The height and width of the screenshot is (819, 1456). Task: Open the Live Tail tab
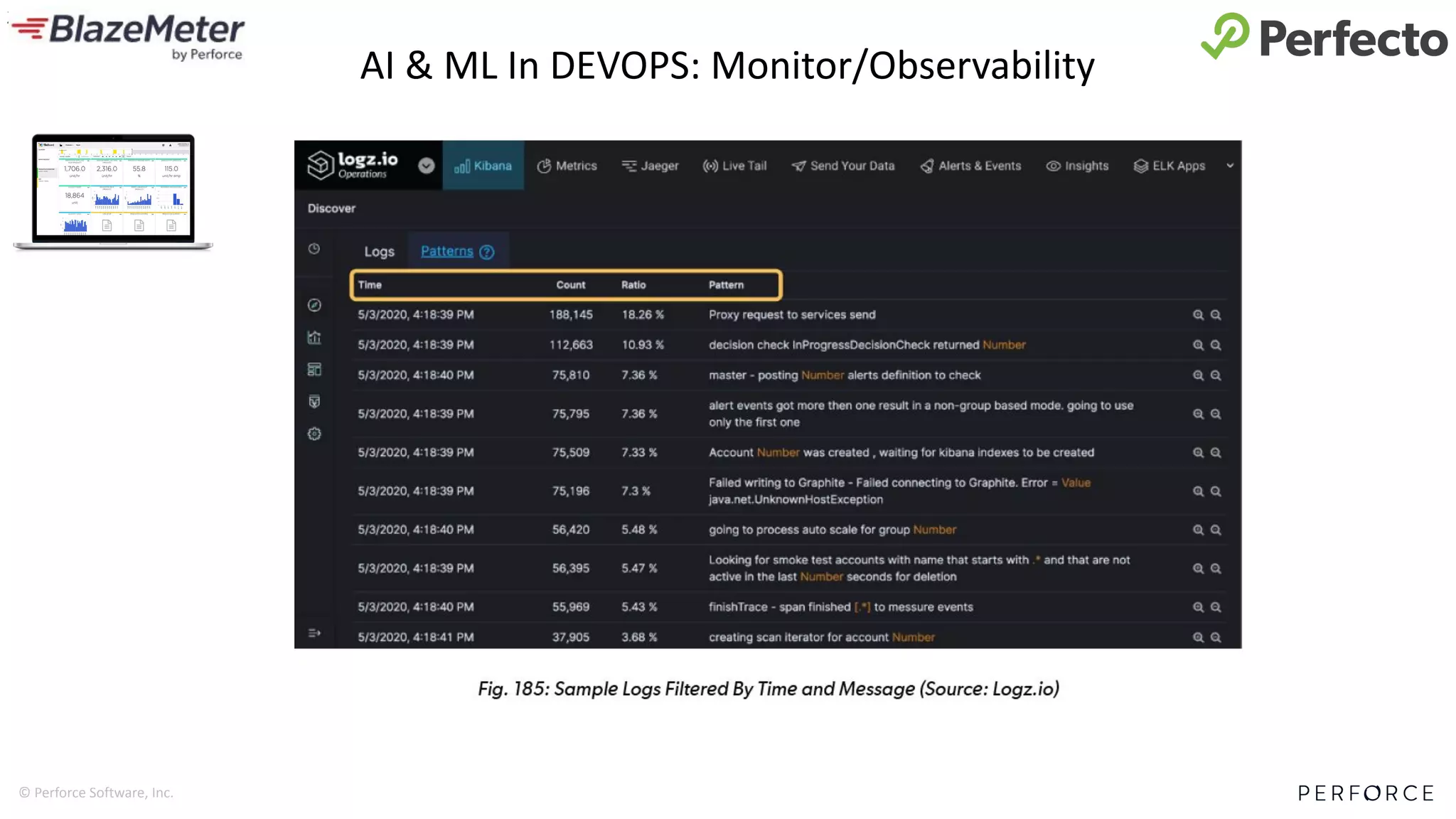734,166
